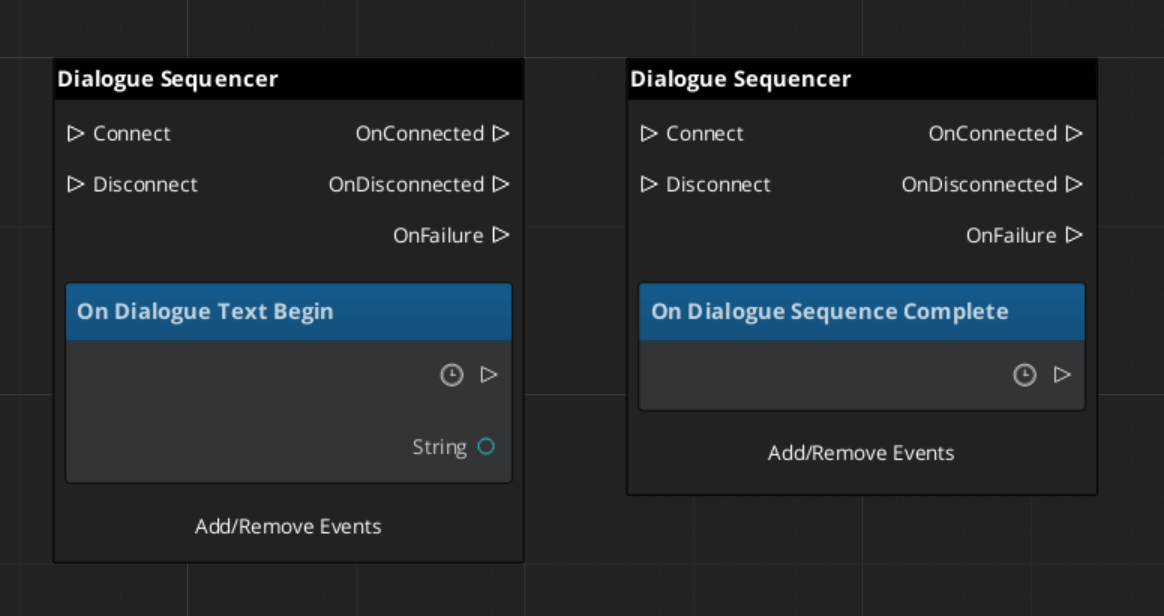Click the String output circle pin
Screen dimensions: 1164x616
(x=486, y=447)
